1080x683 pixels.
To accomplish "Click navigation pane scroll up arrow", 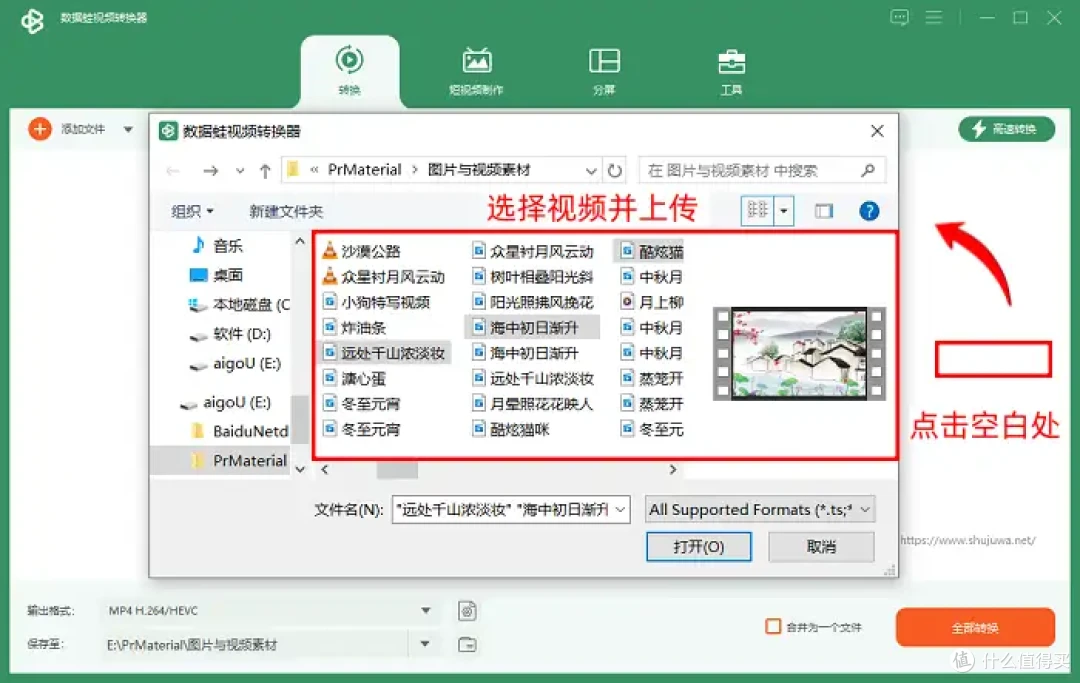I will tap(300, 241).
